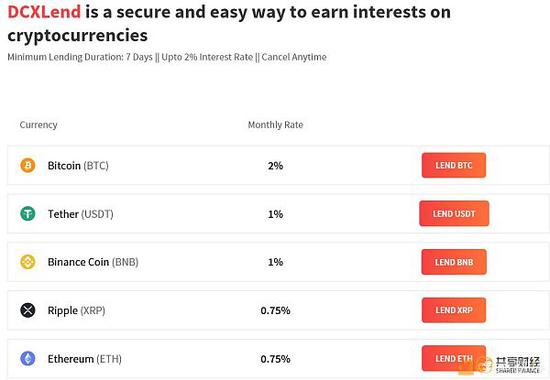
Task: Select the Ripple (XRP) row label
Action: point(76,311)
